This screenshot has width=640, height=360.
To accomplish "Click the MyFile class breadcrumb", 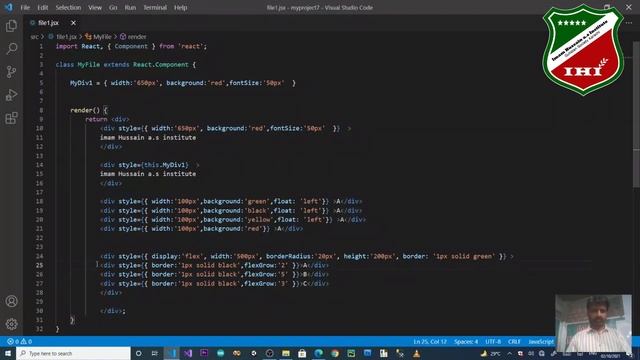I will tap(98, 37).
